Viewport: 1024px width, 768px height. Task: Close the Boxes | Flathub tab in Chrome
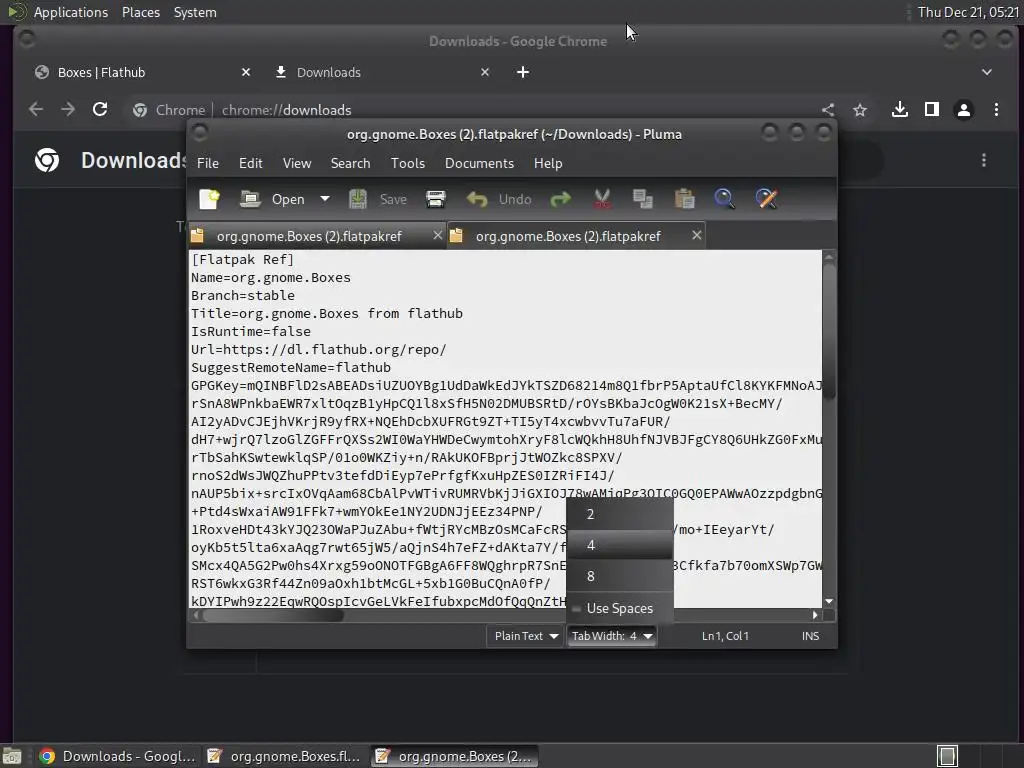coord(246,72)
